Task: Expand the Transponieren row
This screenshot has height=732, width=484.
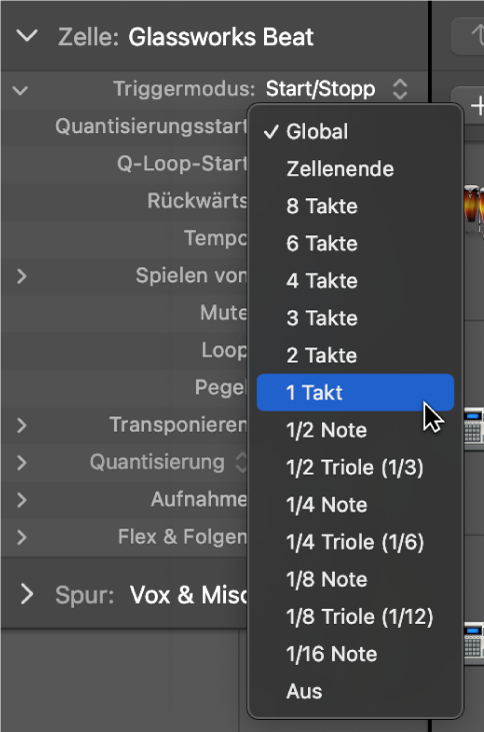Action: click(x=21, y=425)
